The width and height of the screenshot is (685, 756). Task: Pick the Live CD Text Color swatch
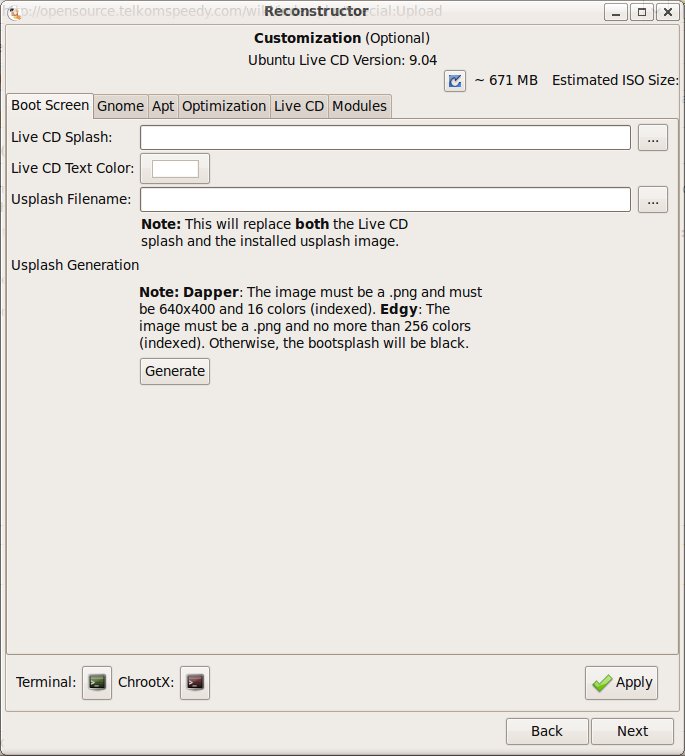[x=175, y=169]
